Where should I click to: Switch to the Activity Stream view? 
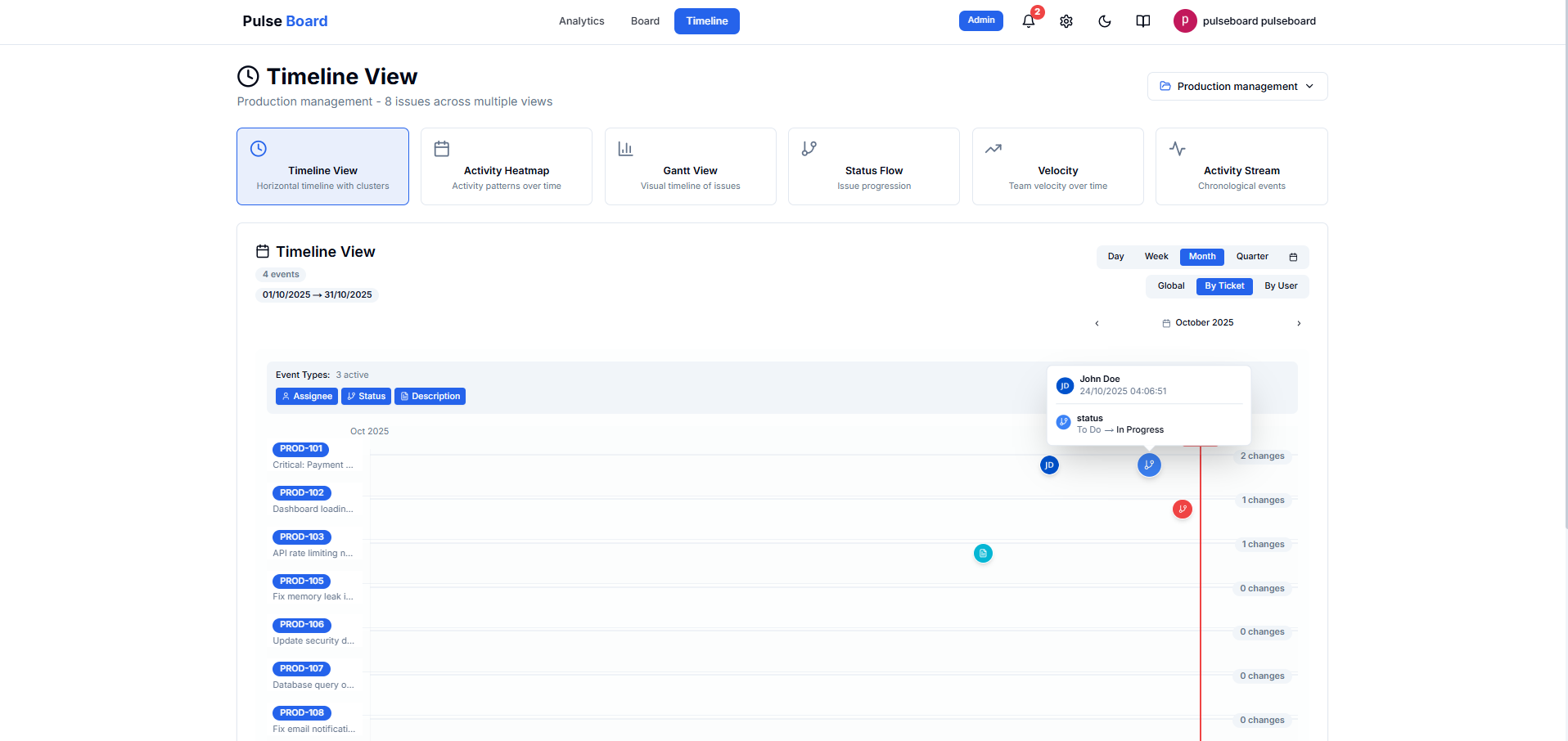point(1241,166)
